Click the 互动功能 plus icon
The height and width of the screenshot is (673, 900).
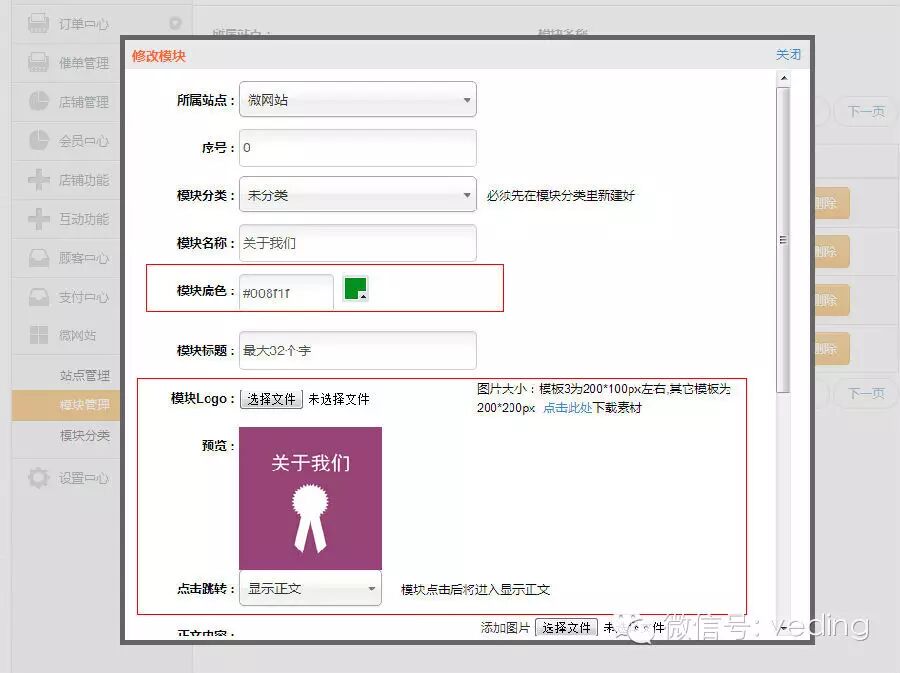[x=38, y=219]
